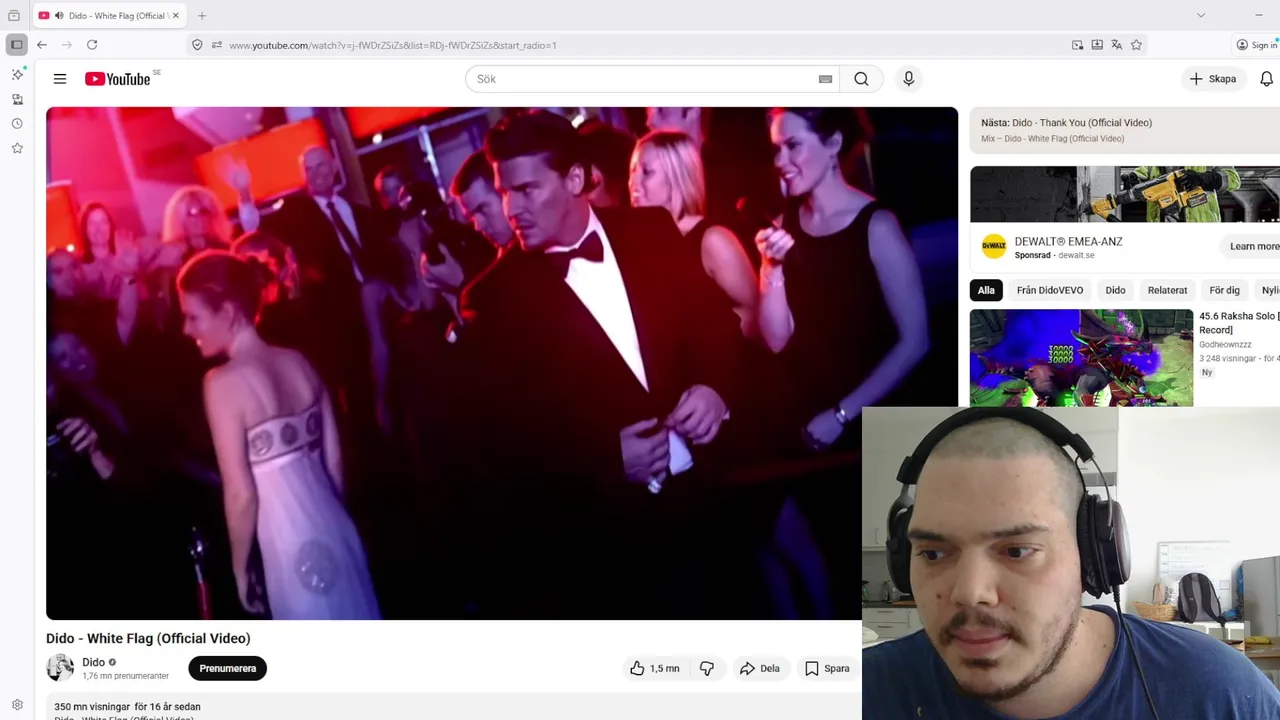Select the Relaterat filter chip
Image resolution: width=1280 pixels, height=720 pixels.
(1167, 290)
